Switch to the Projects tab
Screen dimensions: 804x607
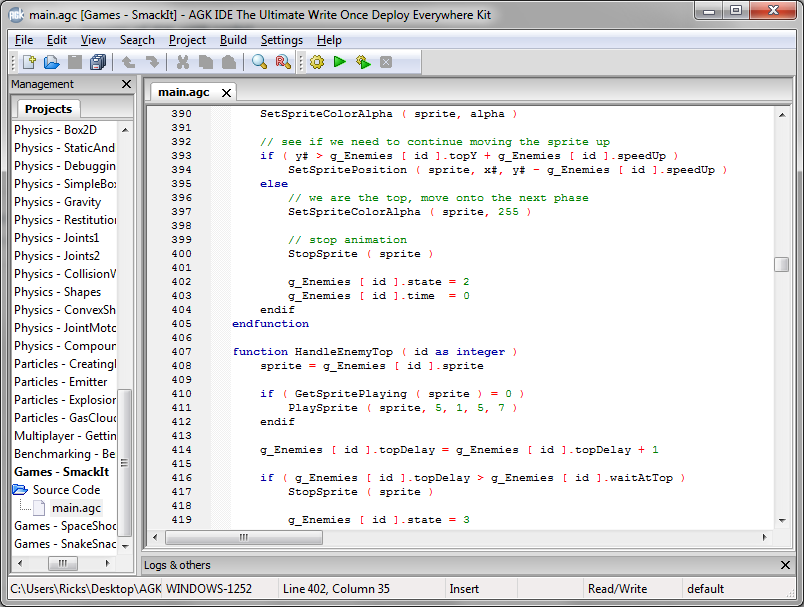point(48,109)
